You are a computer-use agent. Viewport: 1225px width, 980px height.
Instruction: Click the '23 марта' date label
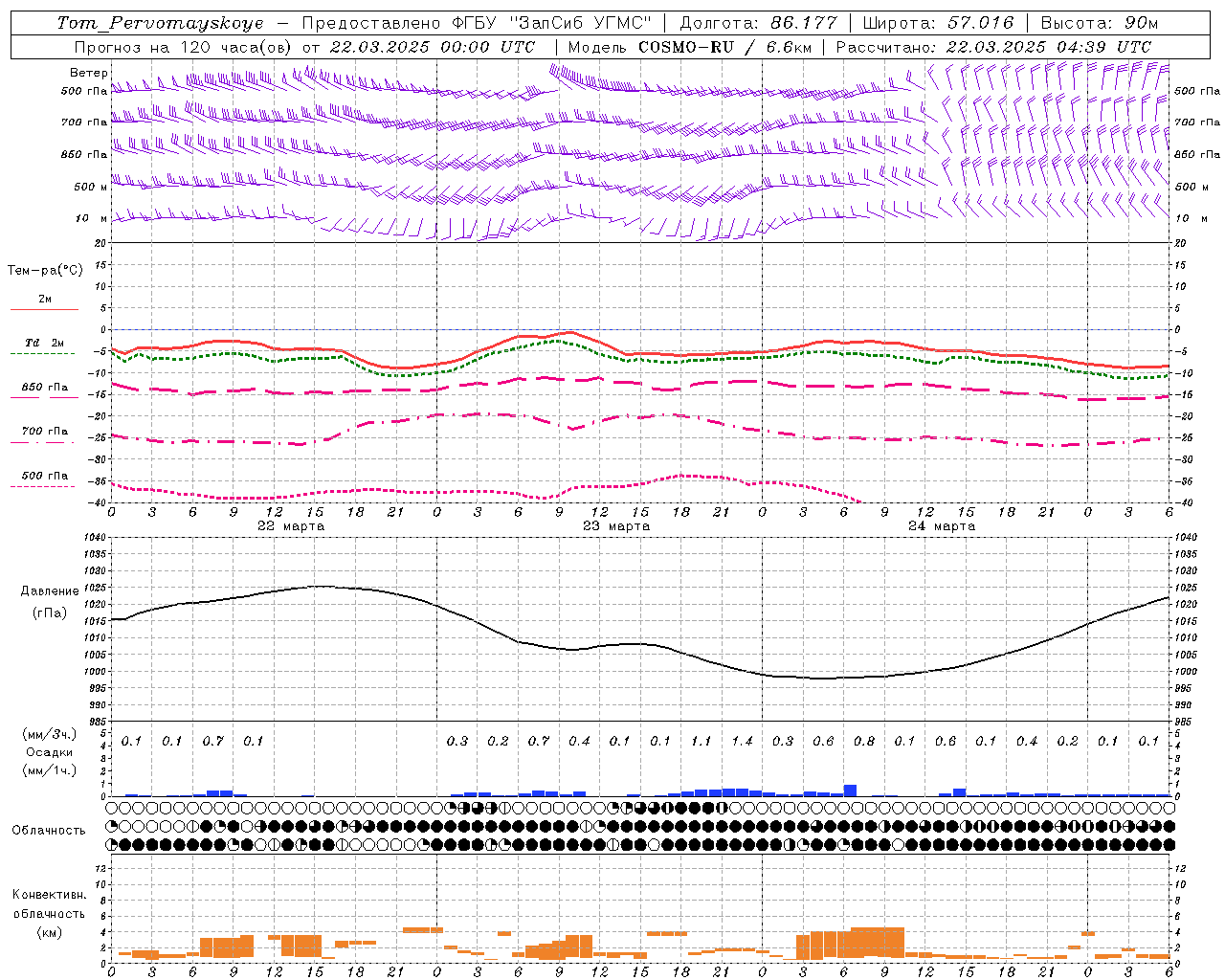tap(616, 526)
